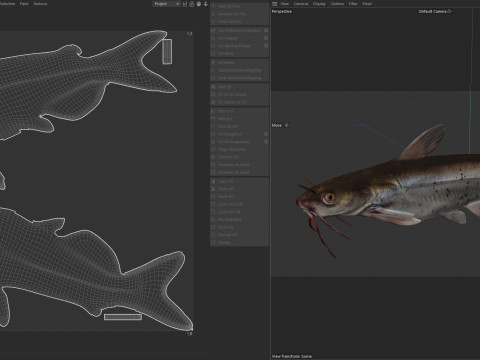The height and width of the screenshot is (360, 480).
Task: Click the Default Camera label in viewport
Action: (x=433, y=11)
